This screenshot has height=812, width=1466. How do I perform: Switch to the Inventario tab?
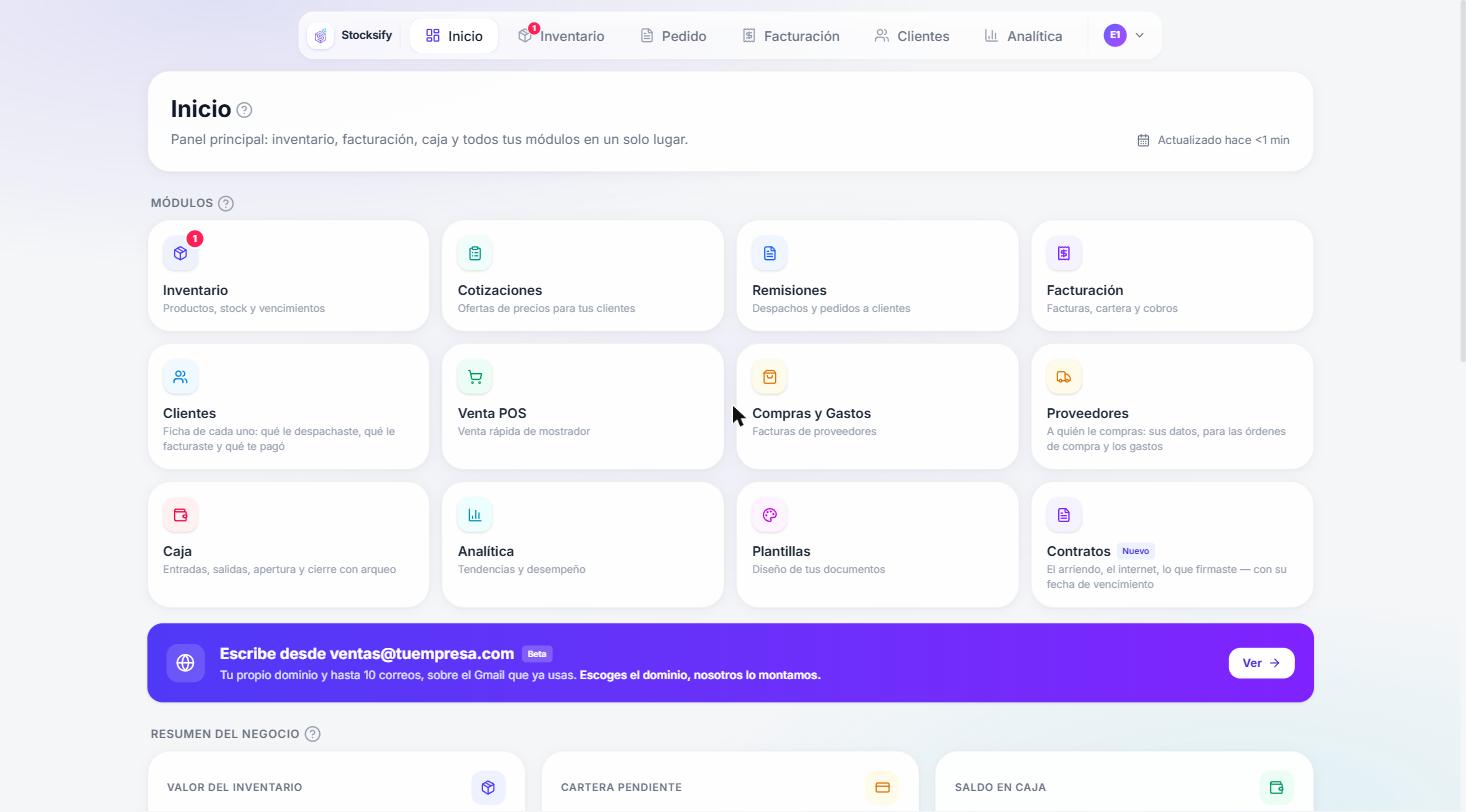pyautogui.click(x=561, y=36)
